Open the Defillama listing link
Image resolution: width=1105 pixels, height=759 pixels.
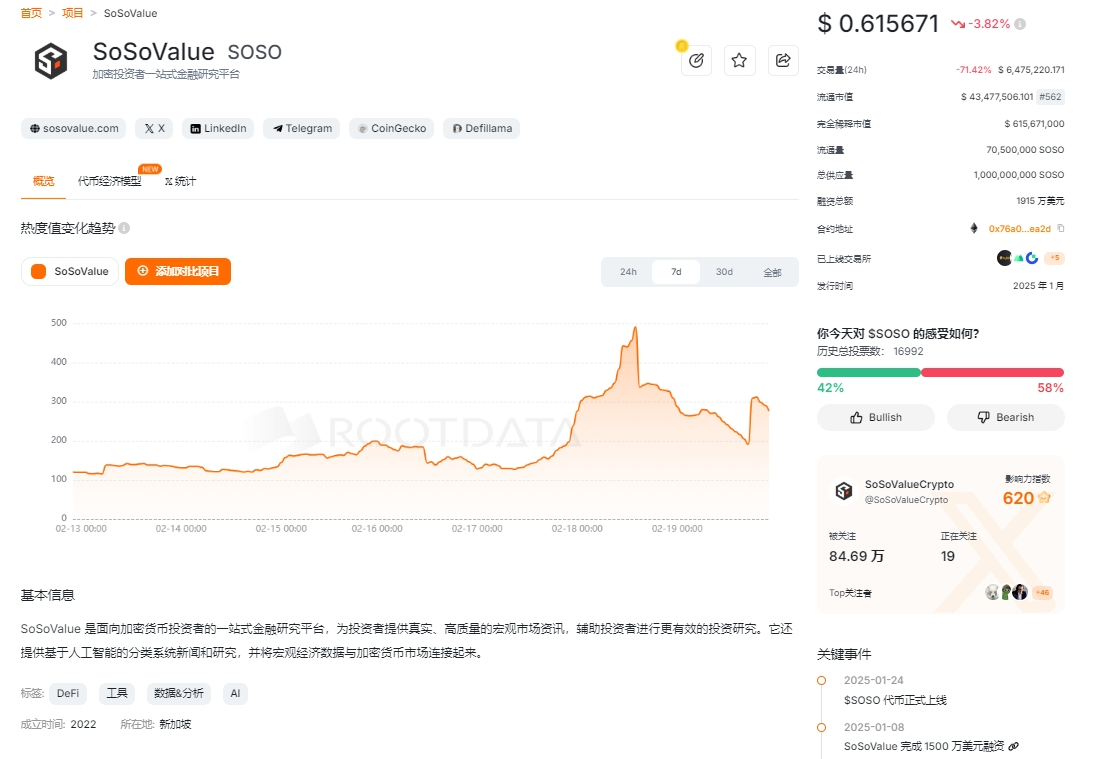[x=481, y=128]
